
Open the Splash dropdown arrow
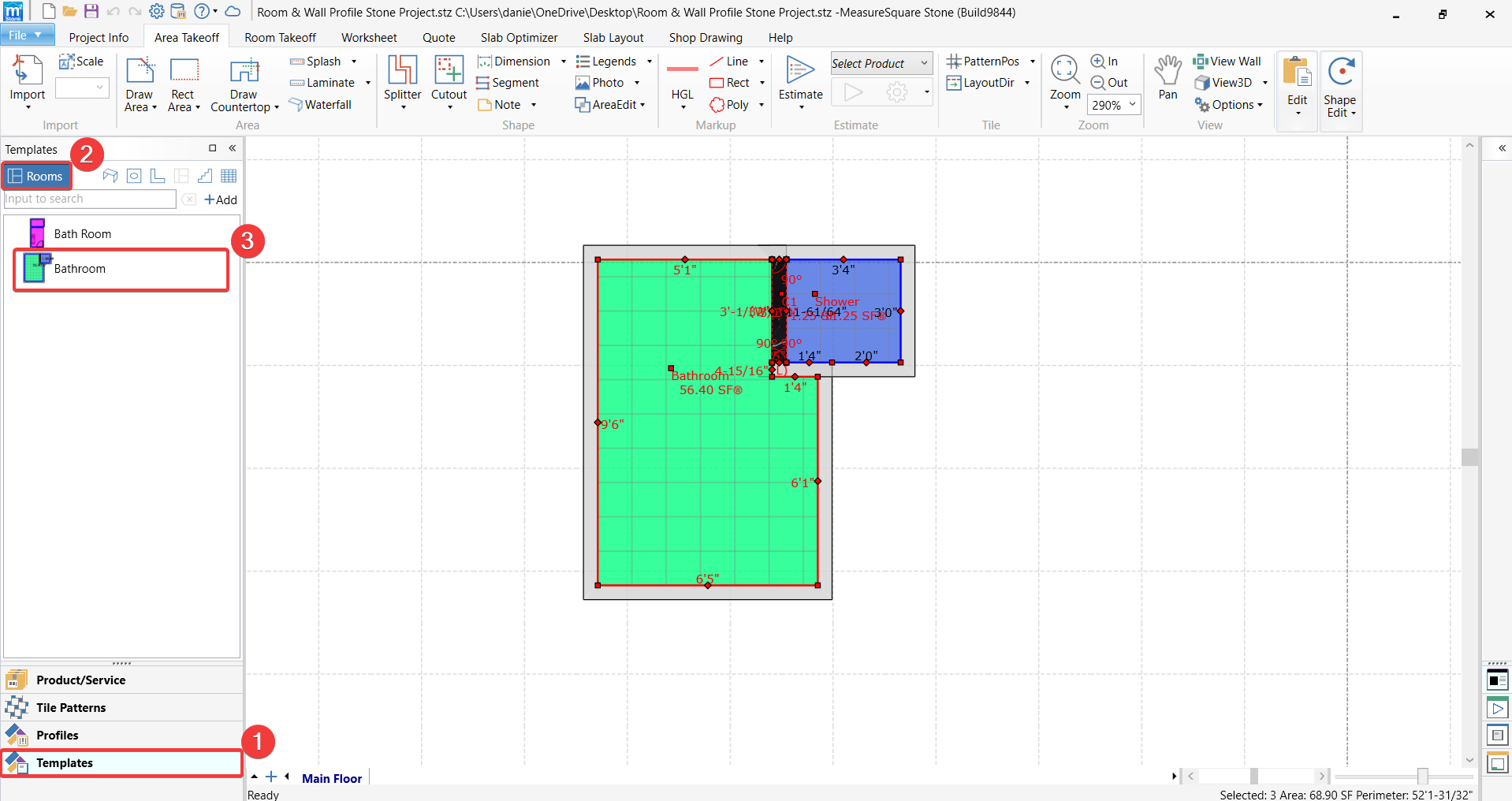point(354,61)
